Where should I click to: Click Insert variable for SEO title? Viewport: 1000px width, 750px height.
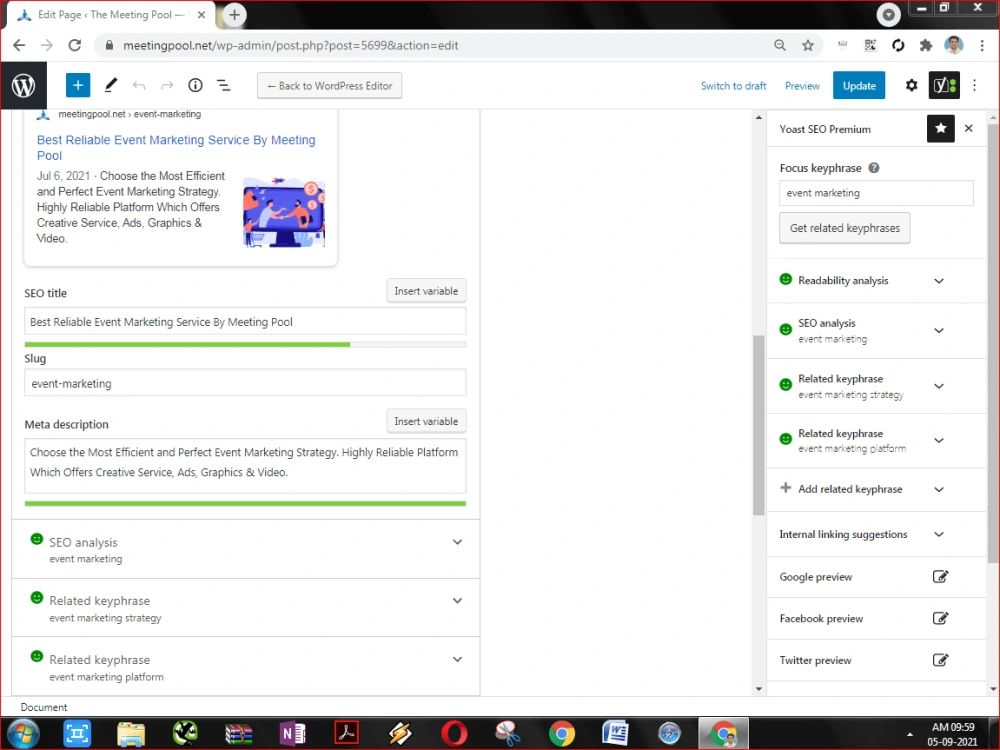pos(426,291)
